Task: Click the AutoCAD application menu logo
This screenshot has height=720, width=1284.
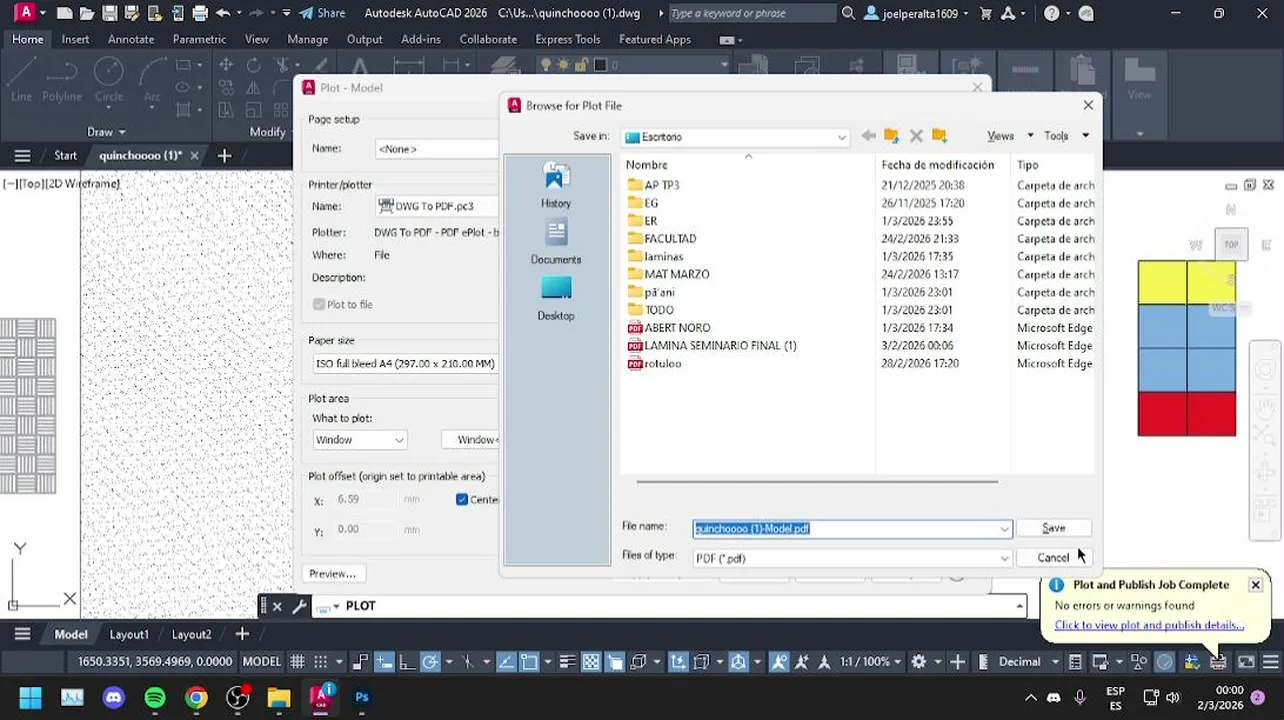Action: pyautogui.click(x=23, y=13)
